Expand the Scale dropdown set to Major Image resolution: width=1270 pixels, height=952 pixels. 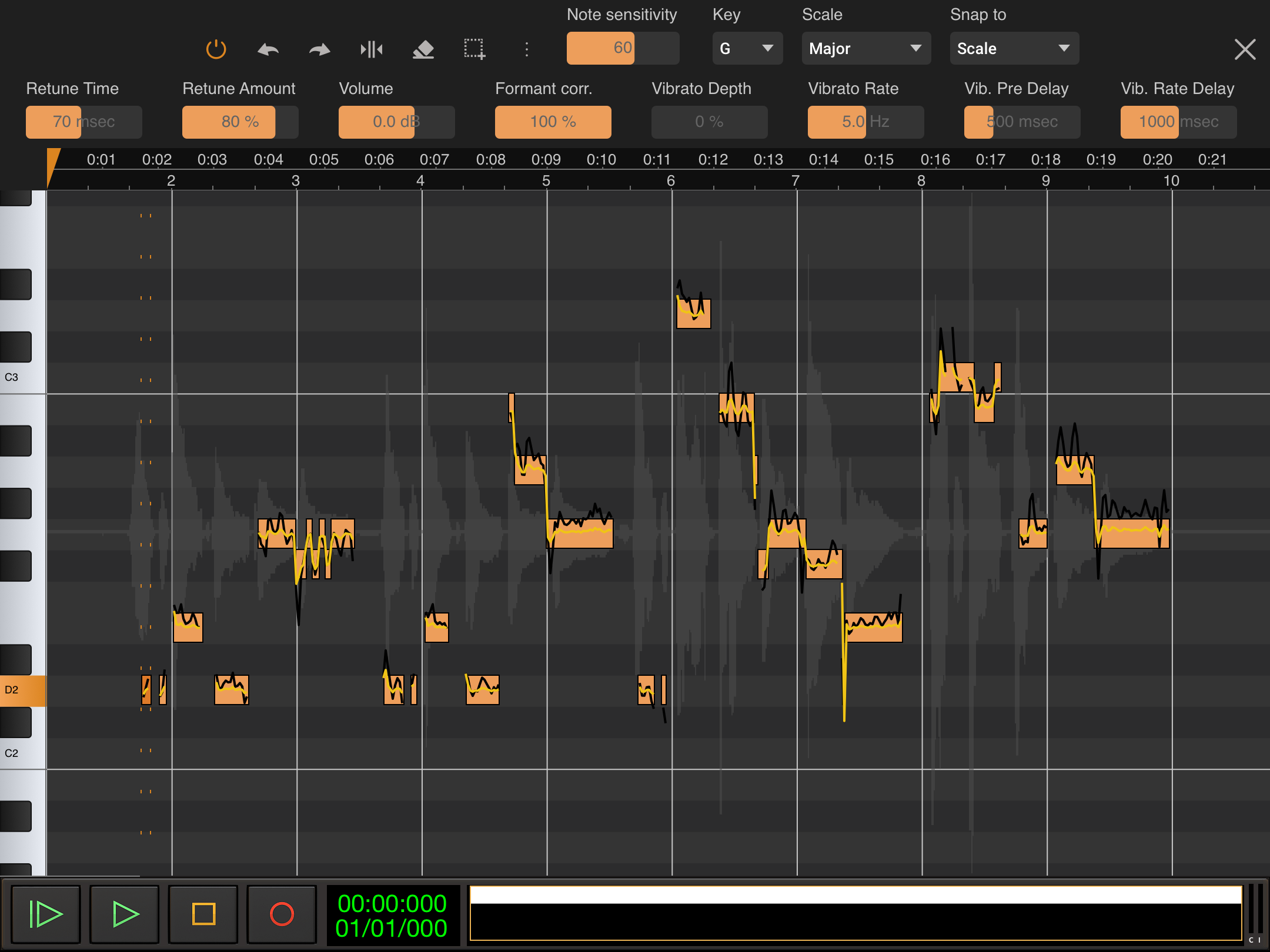click(865, 49)
